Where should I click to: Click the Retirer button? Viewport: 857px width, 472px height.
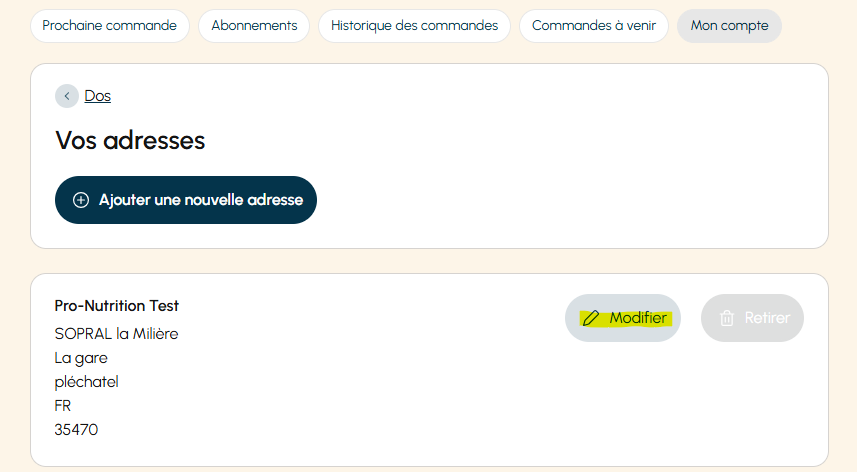click(x=752, y=318)
